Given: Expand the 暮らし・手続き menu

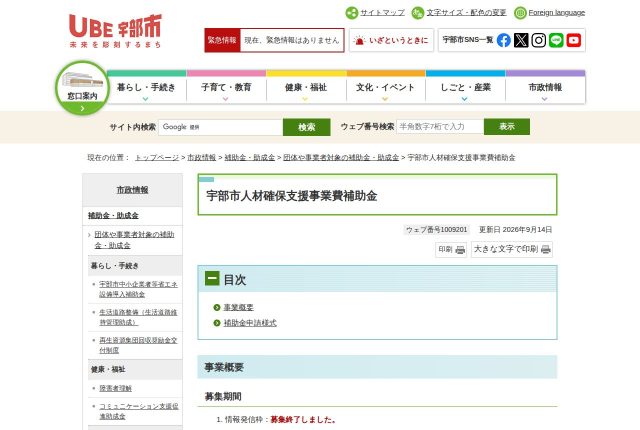Looking at the screenshot, I should [x=146, y=87].
